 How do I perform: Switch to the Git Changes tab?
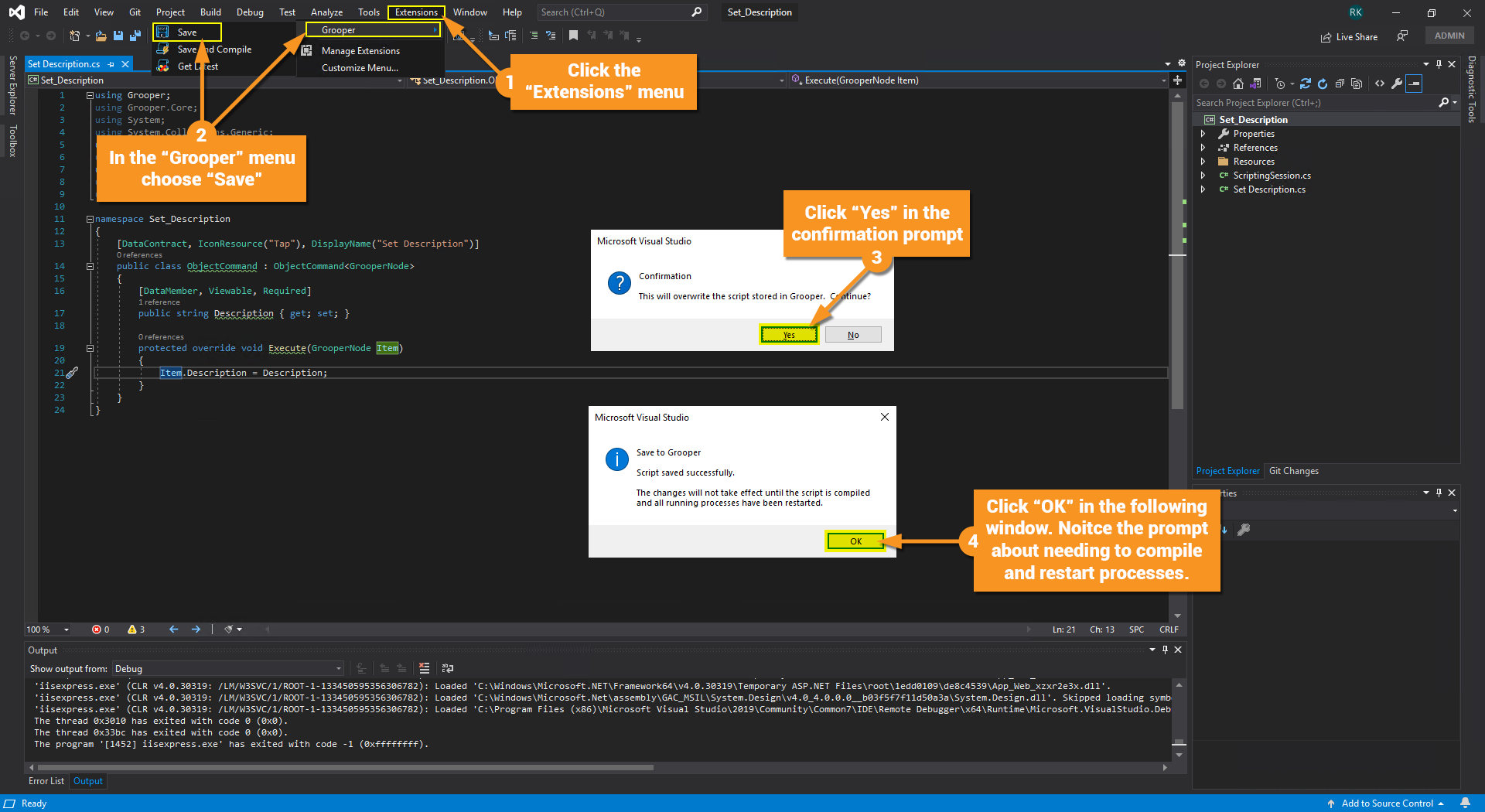coord(1294,471)
